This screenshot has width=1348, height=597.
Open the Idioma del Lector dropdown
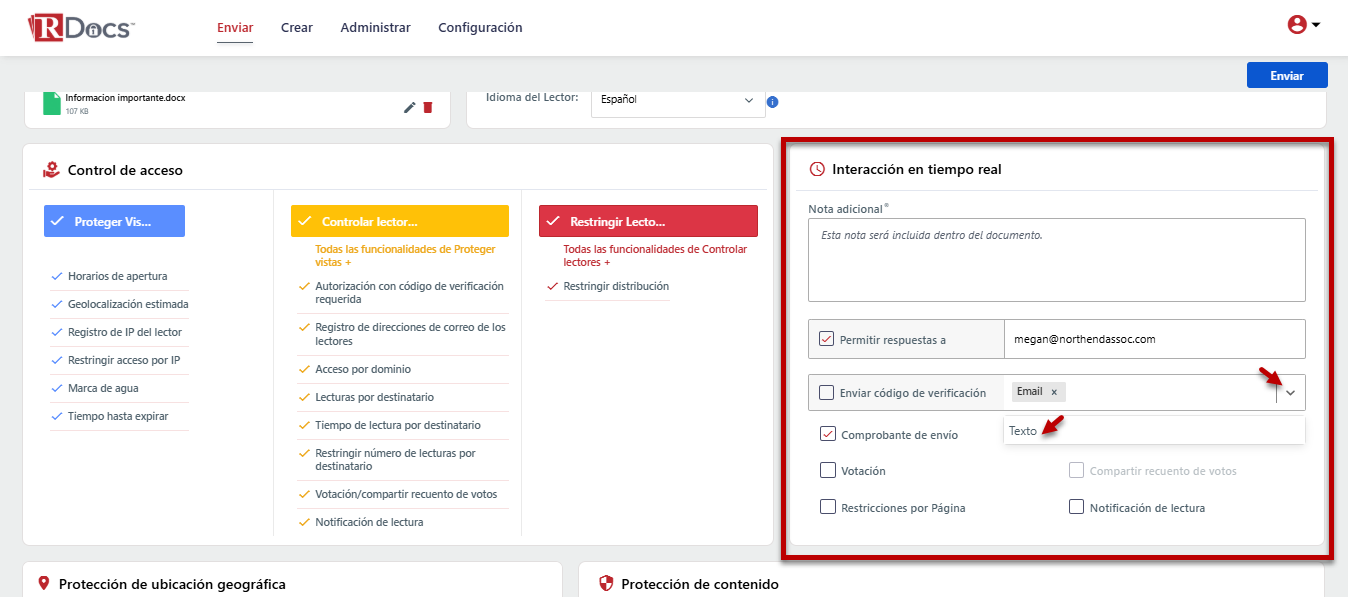pos(677,100)
